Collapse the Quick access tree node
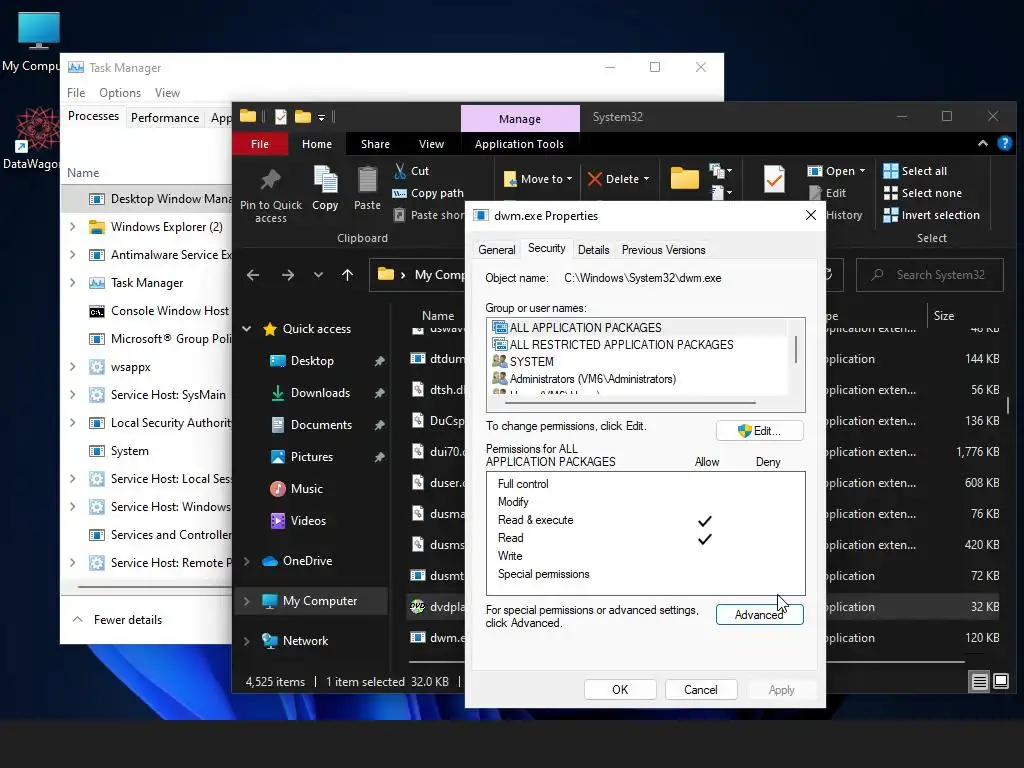 [247, 329]
